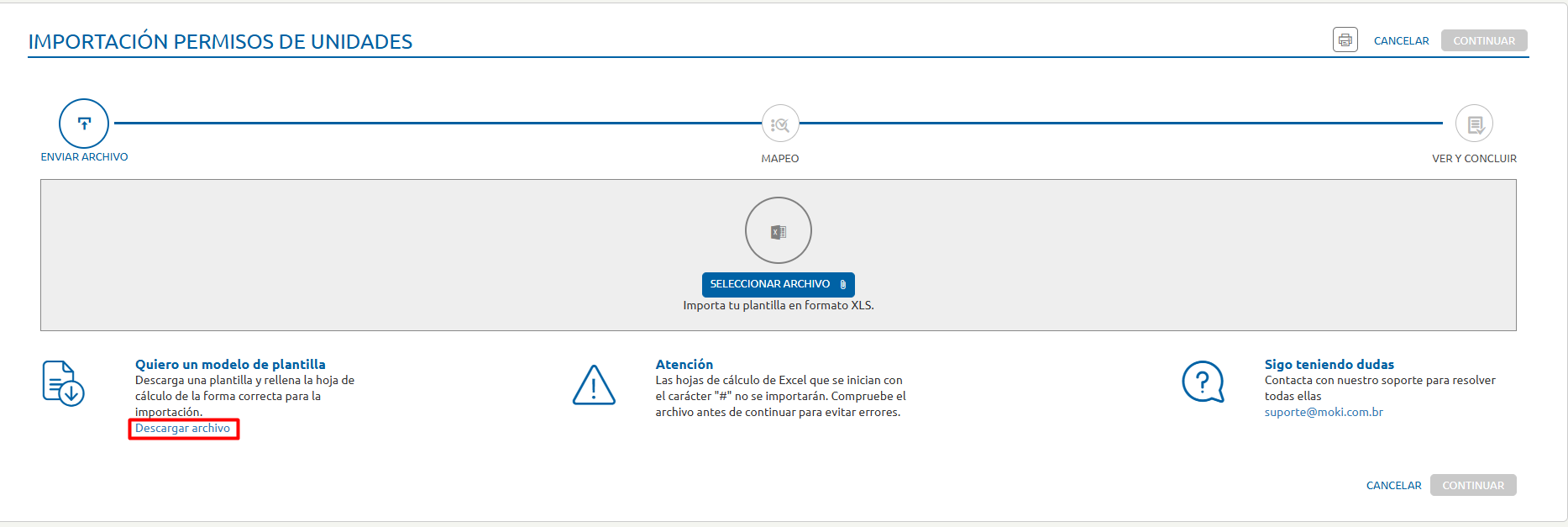
Task: Click the Ver y Concluir step icon
Action: [x=1474, y=124]
